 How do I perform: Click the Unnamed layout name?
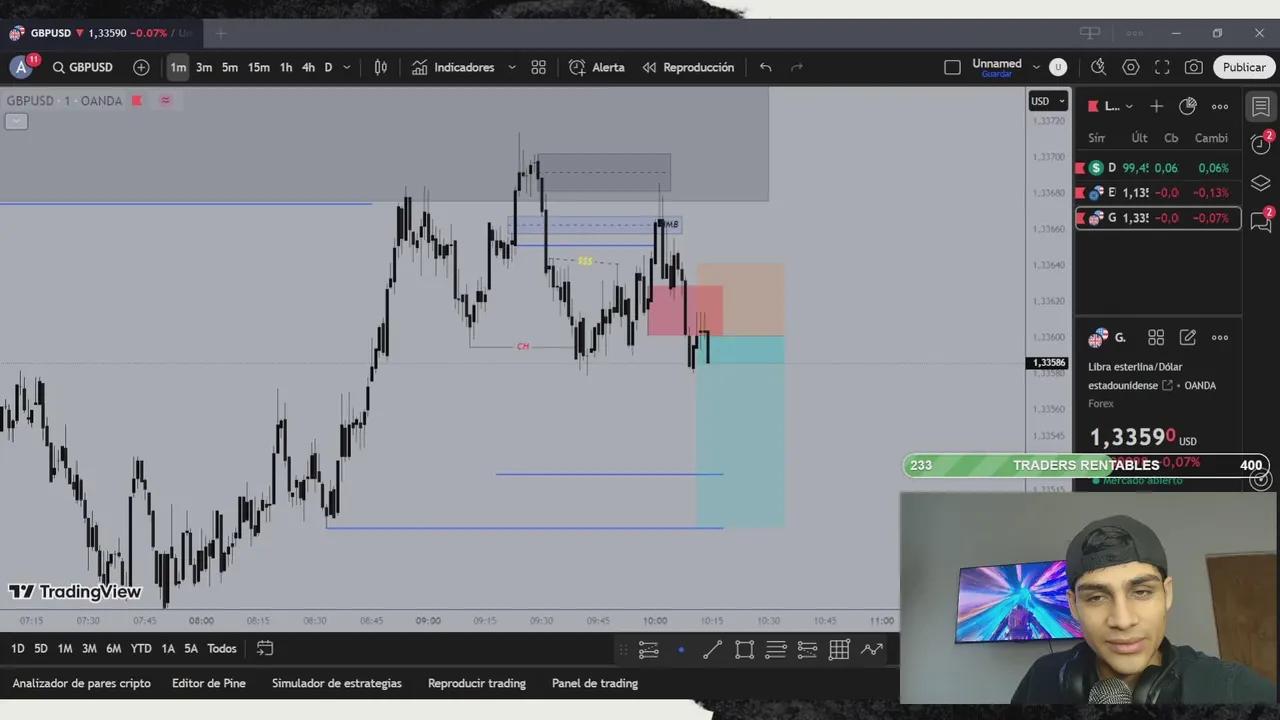tap(997, 64)
